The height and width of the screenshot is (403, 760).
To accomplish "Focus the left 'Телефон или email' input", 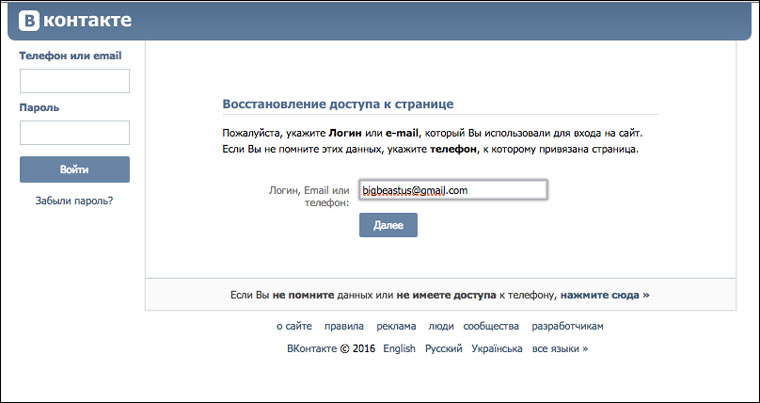I will (75, 81).
